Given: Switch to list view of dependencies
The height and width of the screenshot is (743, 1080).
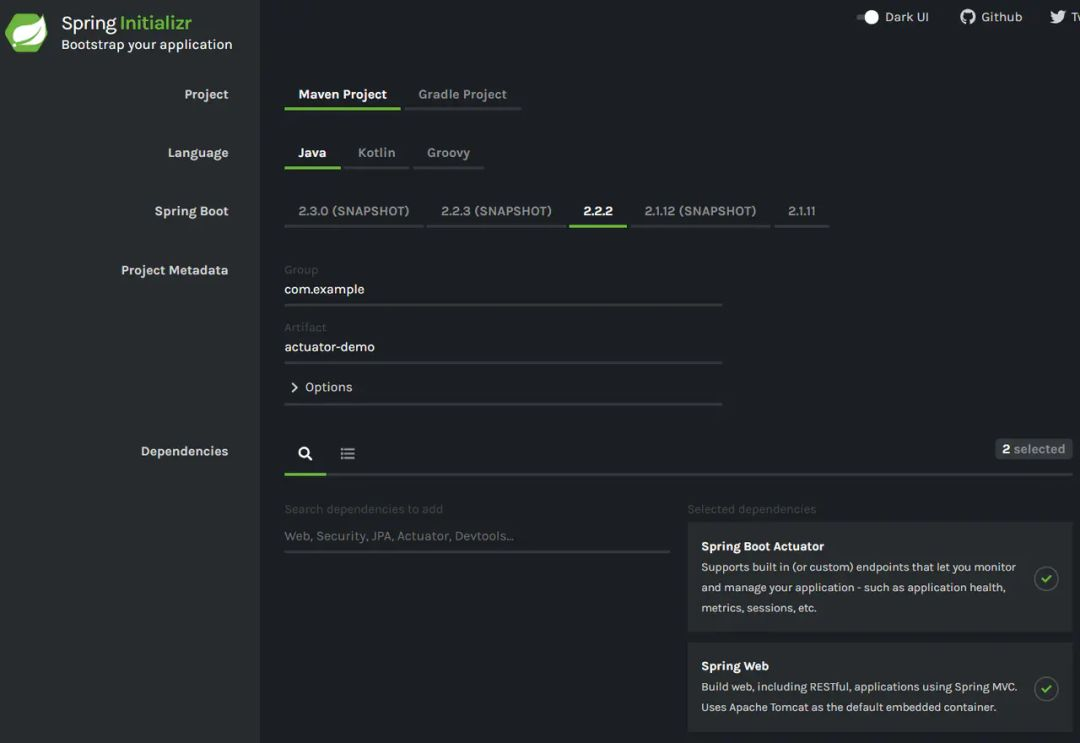Looking at the screenshot, I should pyautogui.click(x=347, y=453).
